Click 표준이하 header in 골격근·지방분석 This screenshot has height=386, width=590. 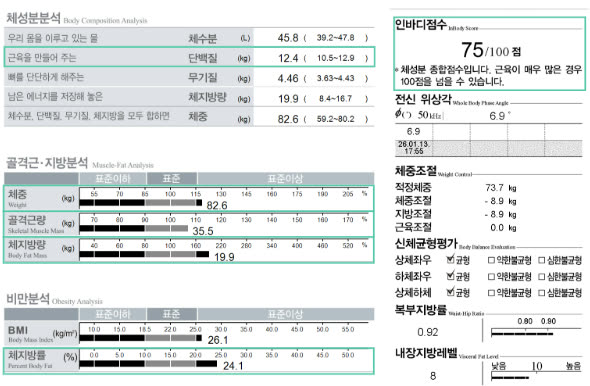[x=113, y=178]
